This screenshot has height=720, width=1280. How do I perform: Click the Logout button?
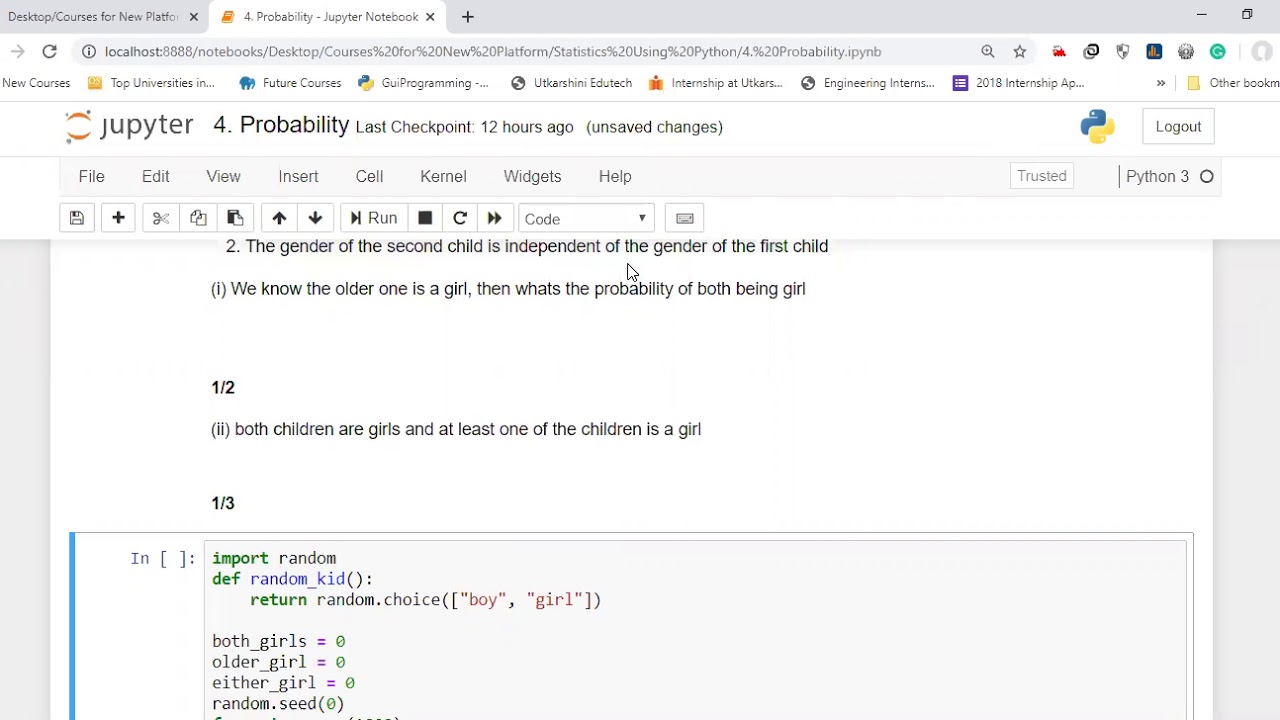pyautogui.click(x=1178, y=126)
